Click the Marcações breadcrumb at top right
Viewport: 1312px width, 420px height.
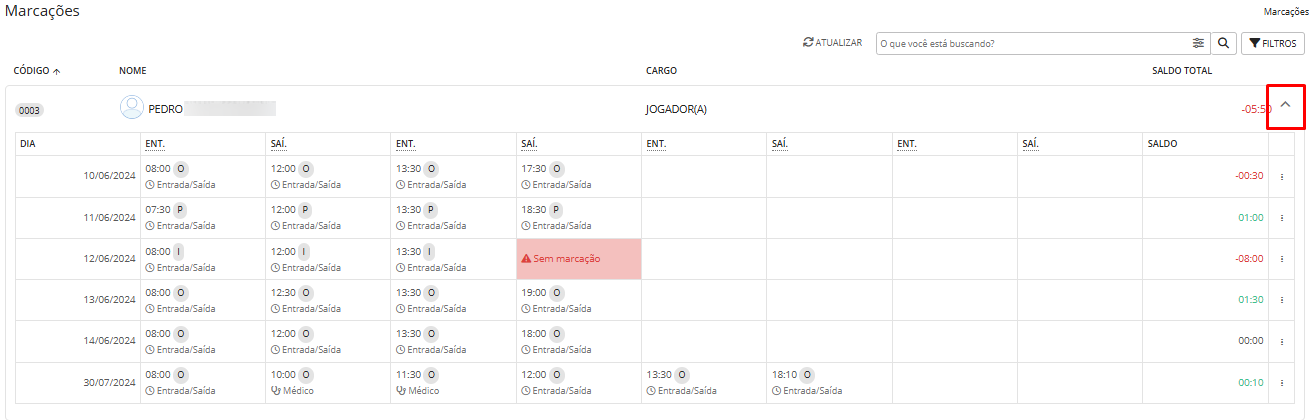tap(1286, 12)
